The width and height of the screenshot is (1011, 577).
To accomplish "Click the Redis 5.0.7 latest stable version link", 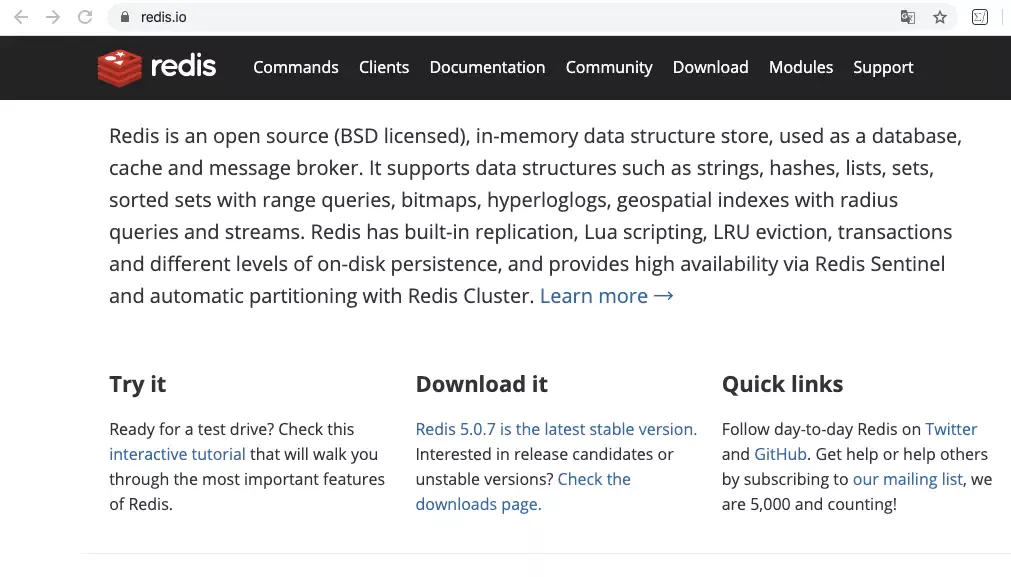I will (x=555, y=429).
